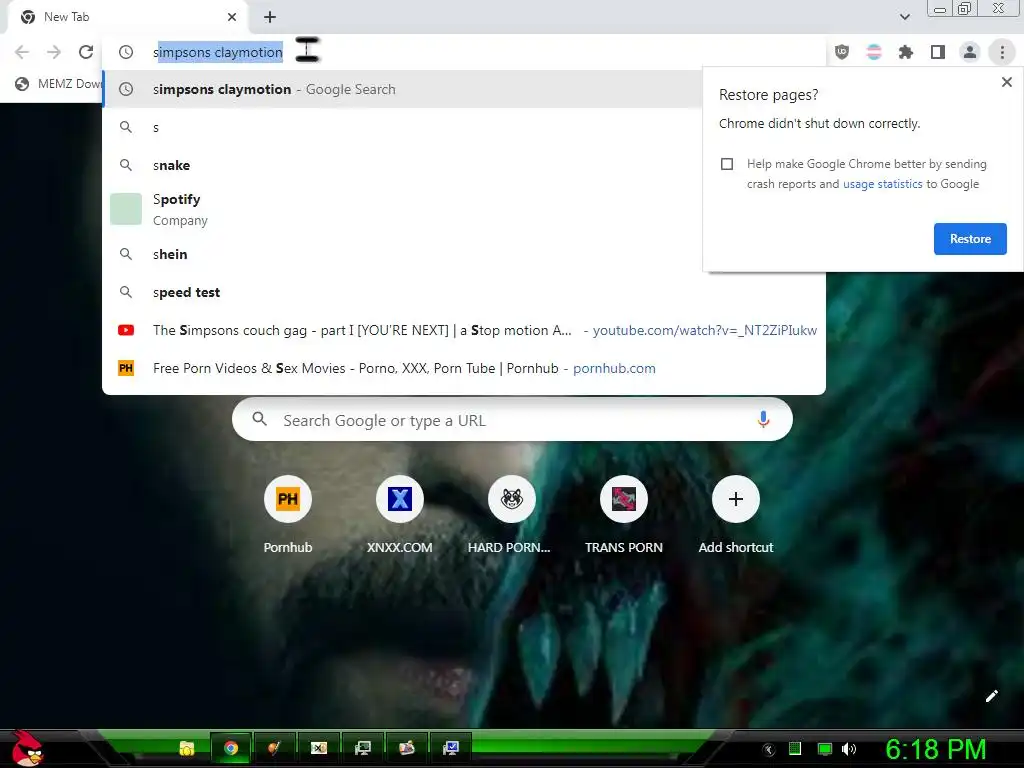Open the uBlock shield extension icon
This screenshot has height=768, width=1024.
pyautogui.click(x=842, y=52)
